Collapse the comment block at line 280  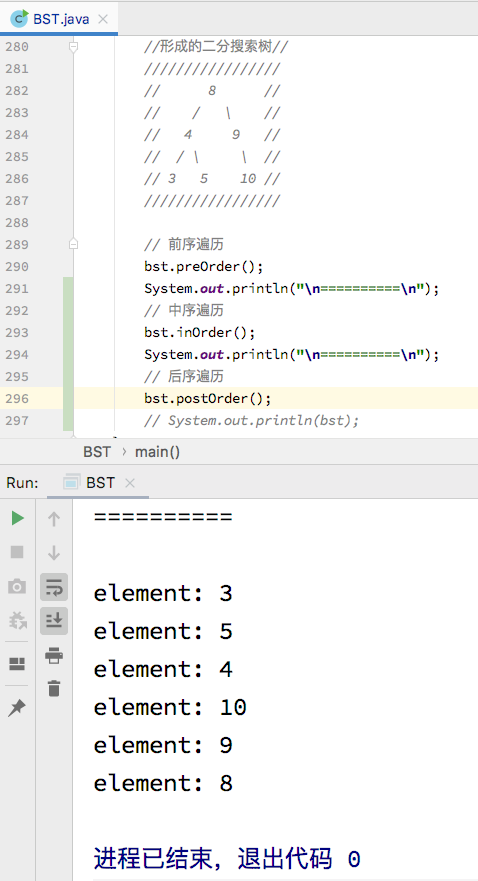click(x=73, y=47)
